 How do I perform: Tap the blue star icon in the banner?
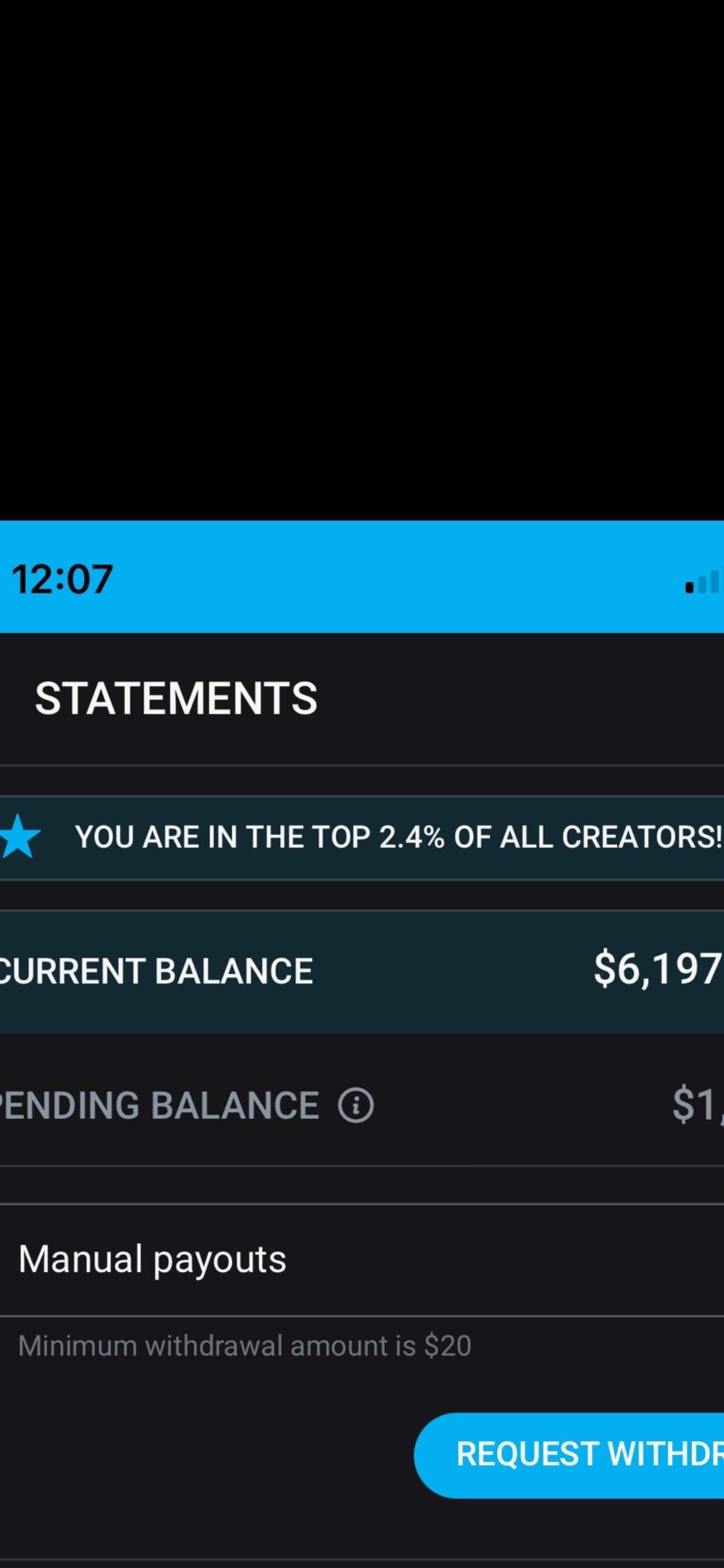[x=19, y=837]
